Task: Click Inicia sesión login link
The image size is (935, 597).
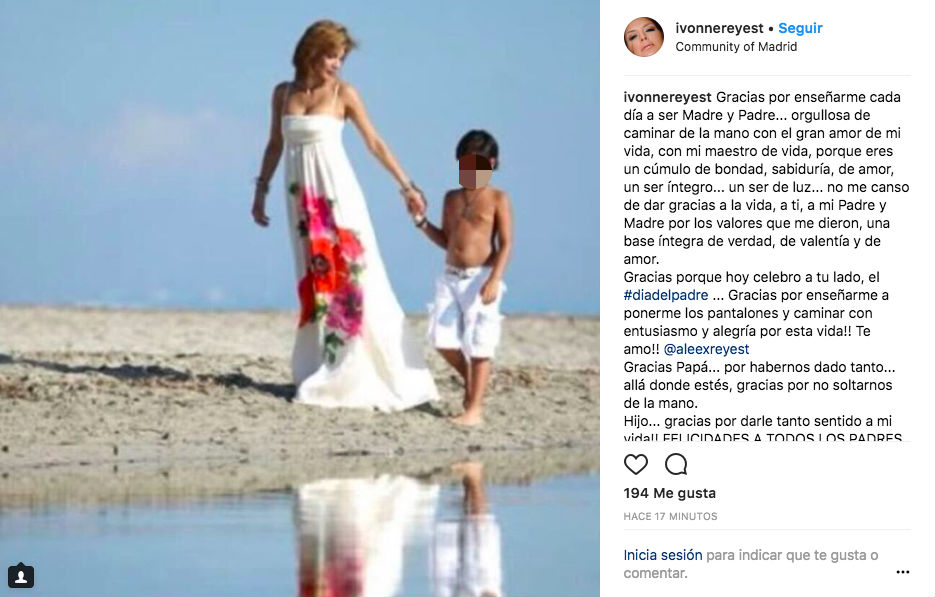Action: [x=663, y=555]
